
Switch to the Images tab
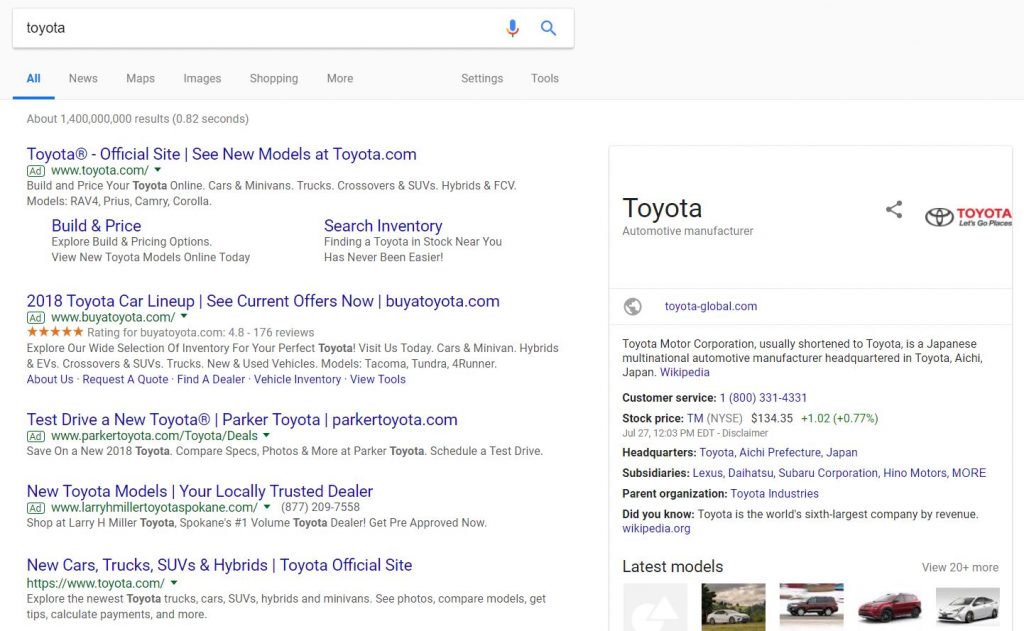coord(202,78)
